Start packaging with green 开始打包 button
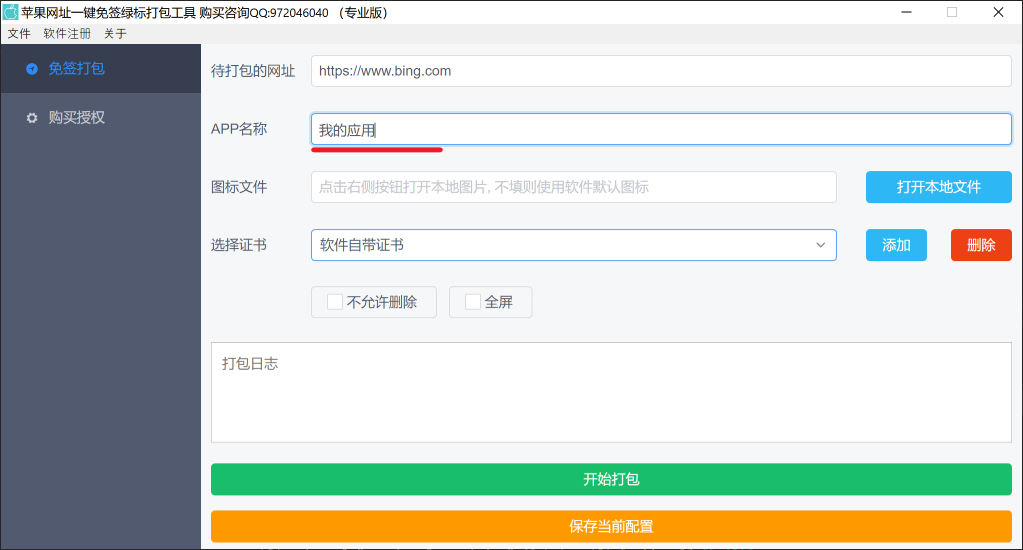This screenshot has height=550, width=1023. coord(611,479)
